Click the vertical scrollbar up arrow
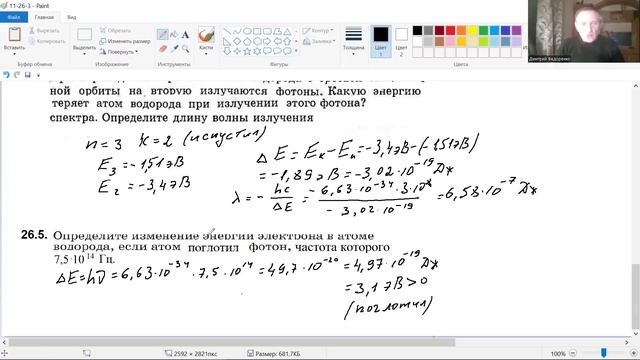Screen dimensions: 640x360 point(636,86)
